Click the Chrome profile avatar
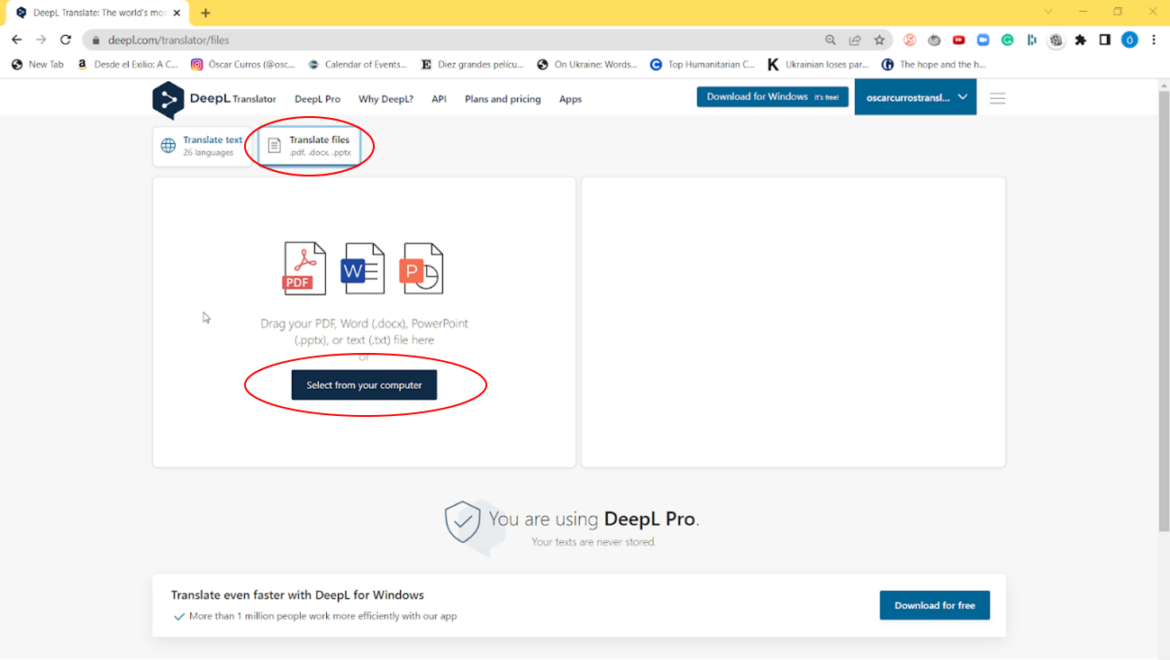Viewport: 1170px width, 660px height. pos(1130,40)
